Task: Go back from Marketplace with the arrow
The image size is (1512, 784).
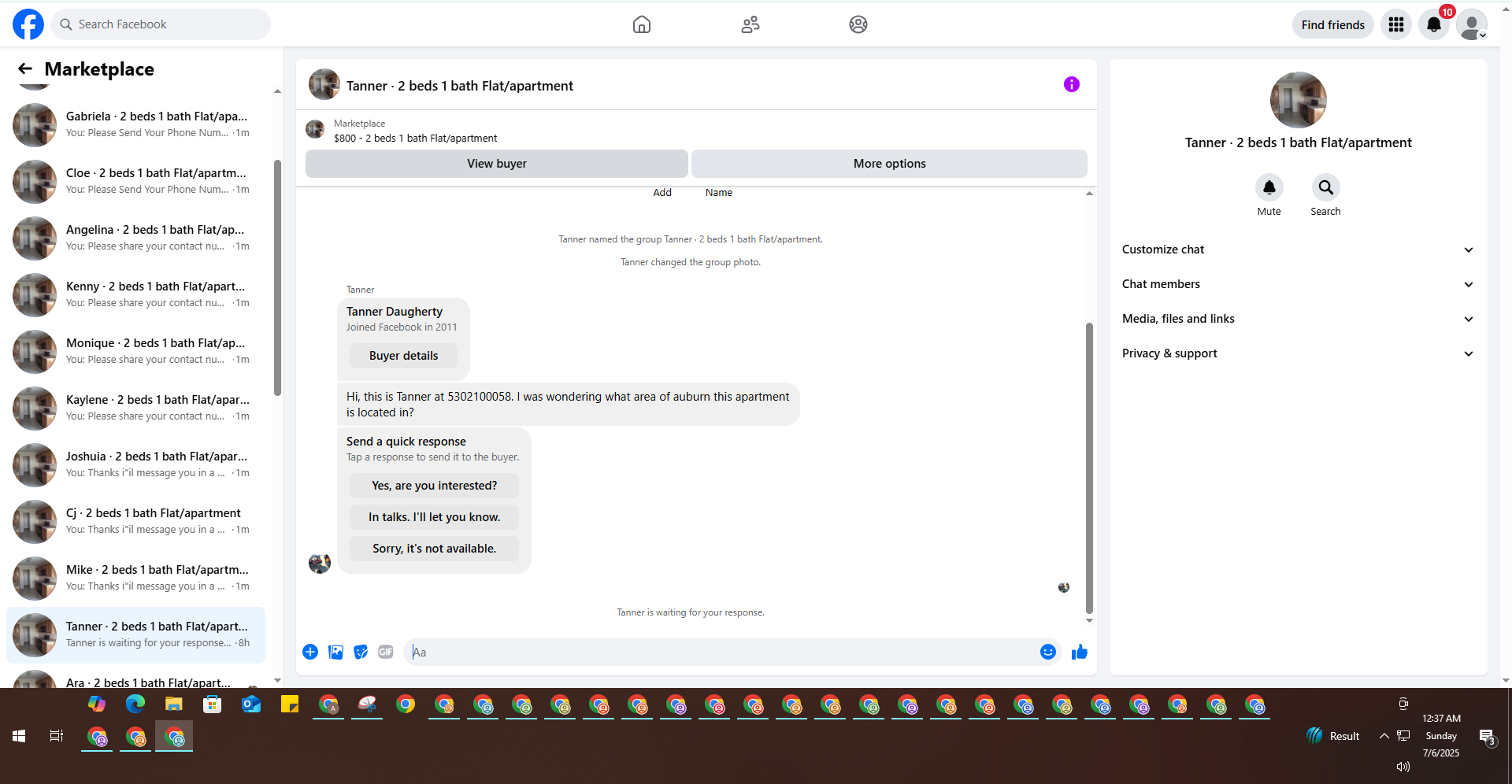Action: click(25, 69)
